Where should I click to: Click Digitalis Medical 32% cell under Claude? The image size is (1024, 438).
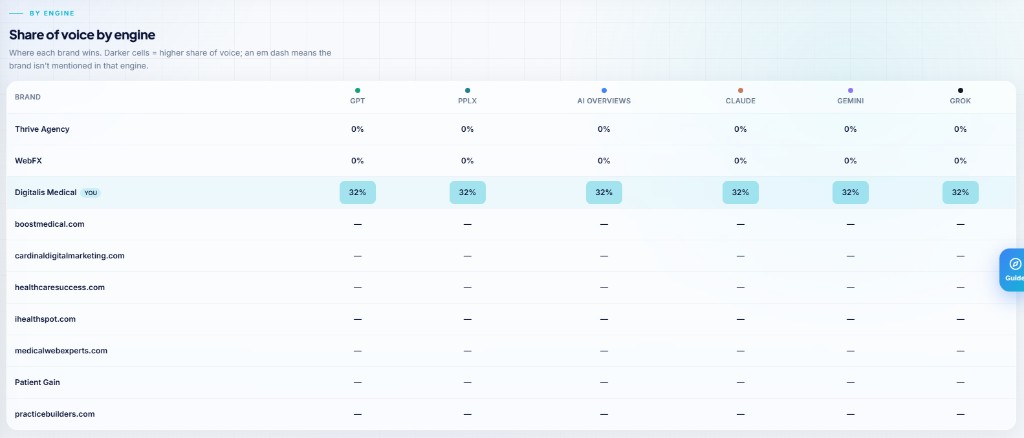741,193
